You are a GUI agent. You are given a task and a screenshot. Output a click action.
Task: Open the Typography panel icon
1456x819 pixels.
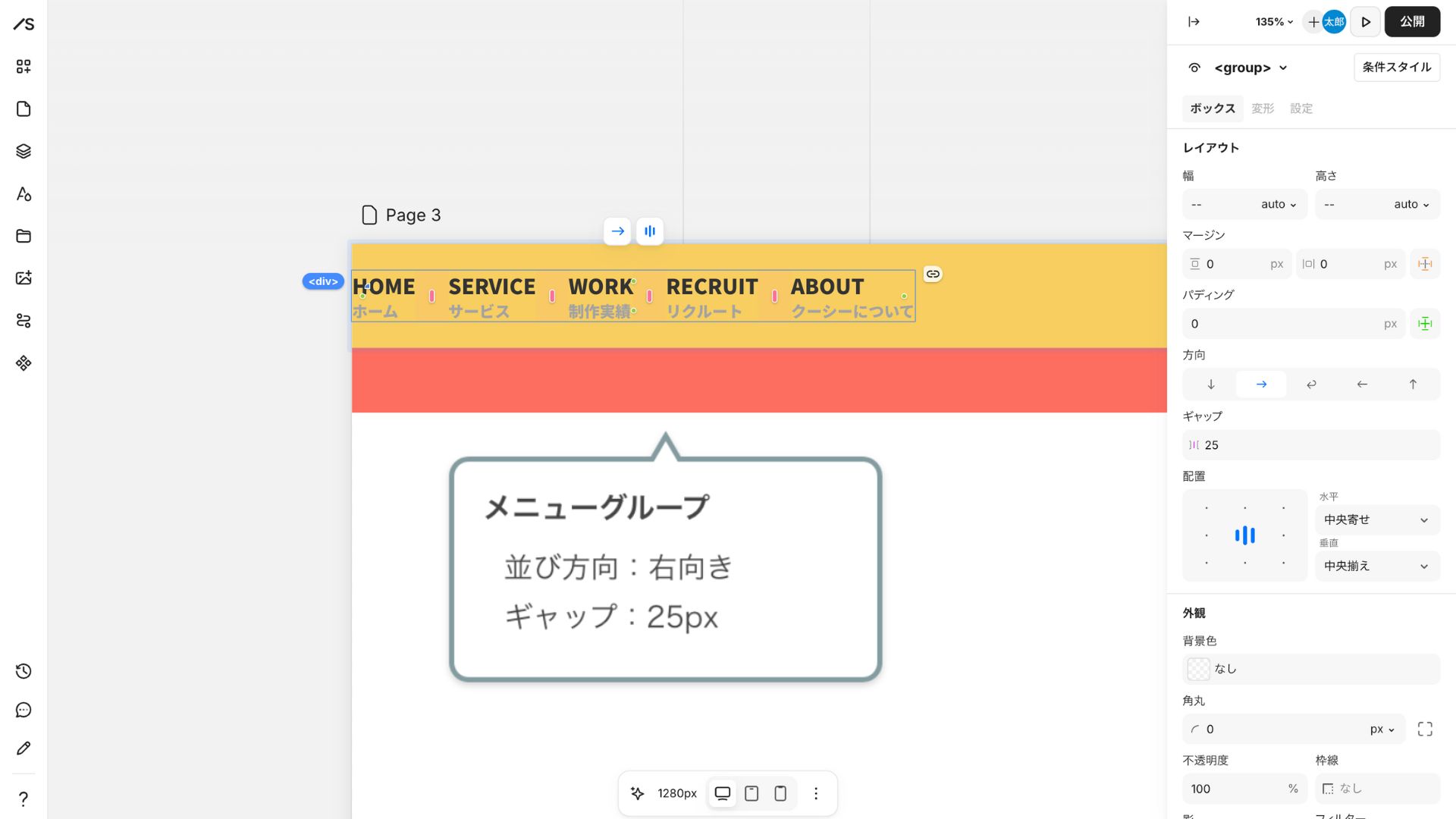click(23, 194)
